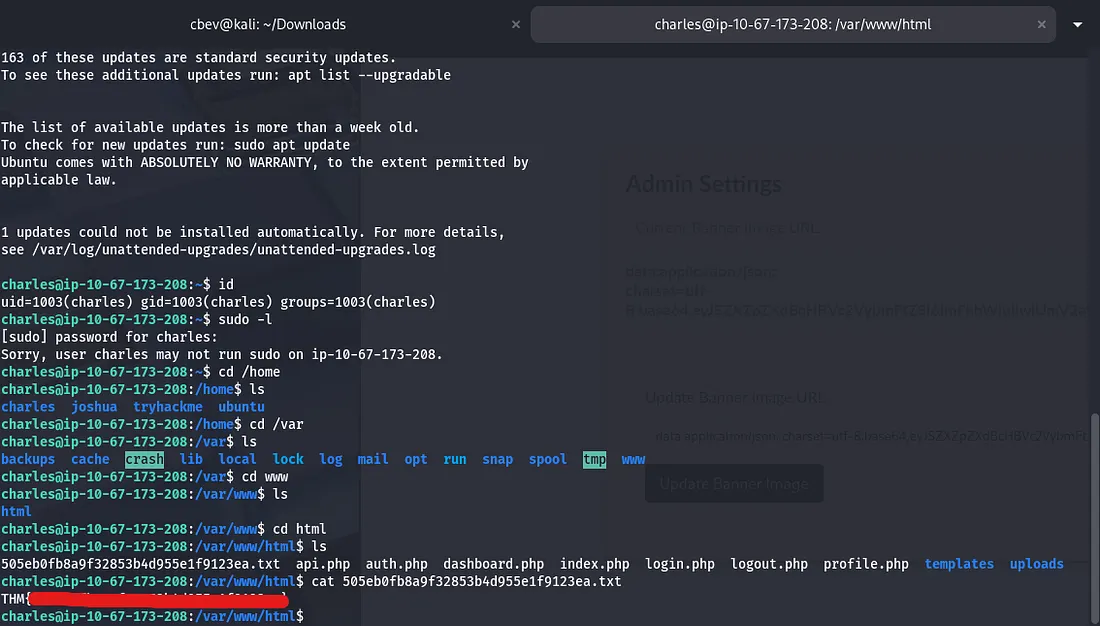
Task: Click the Admin Settings heading in background
Action: pyautogui.click(x=704, y=184)
